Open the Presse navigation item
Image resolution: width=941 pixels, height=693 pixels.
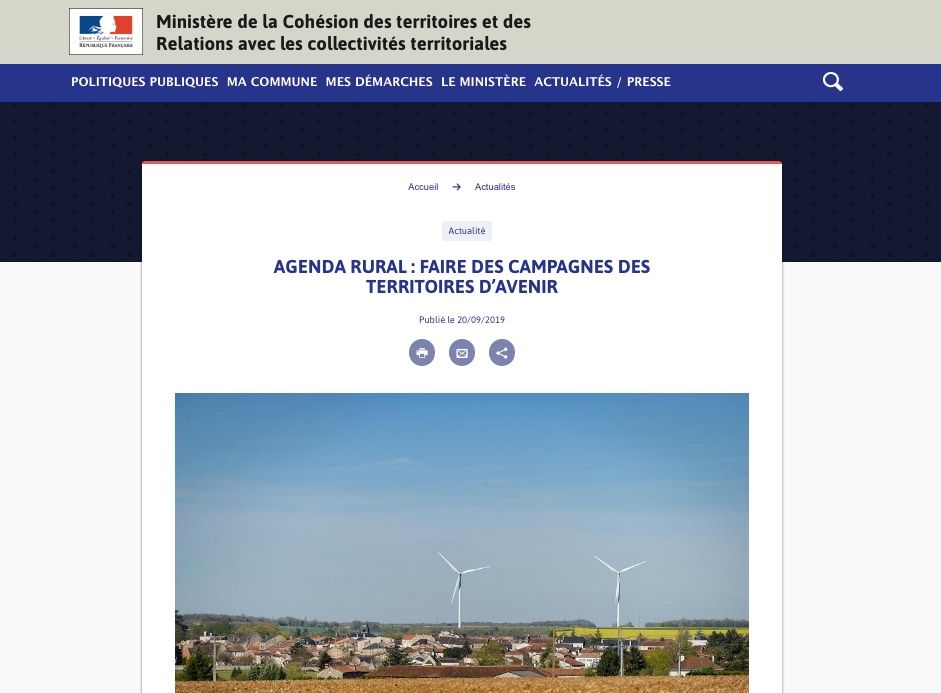point(649,82)
